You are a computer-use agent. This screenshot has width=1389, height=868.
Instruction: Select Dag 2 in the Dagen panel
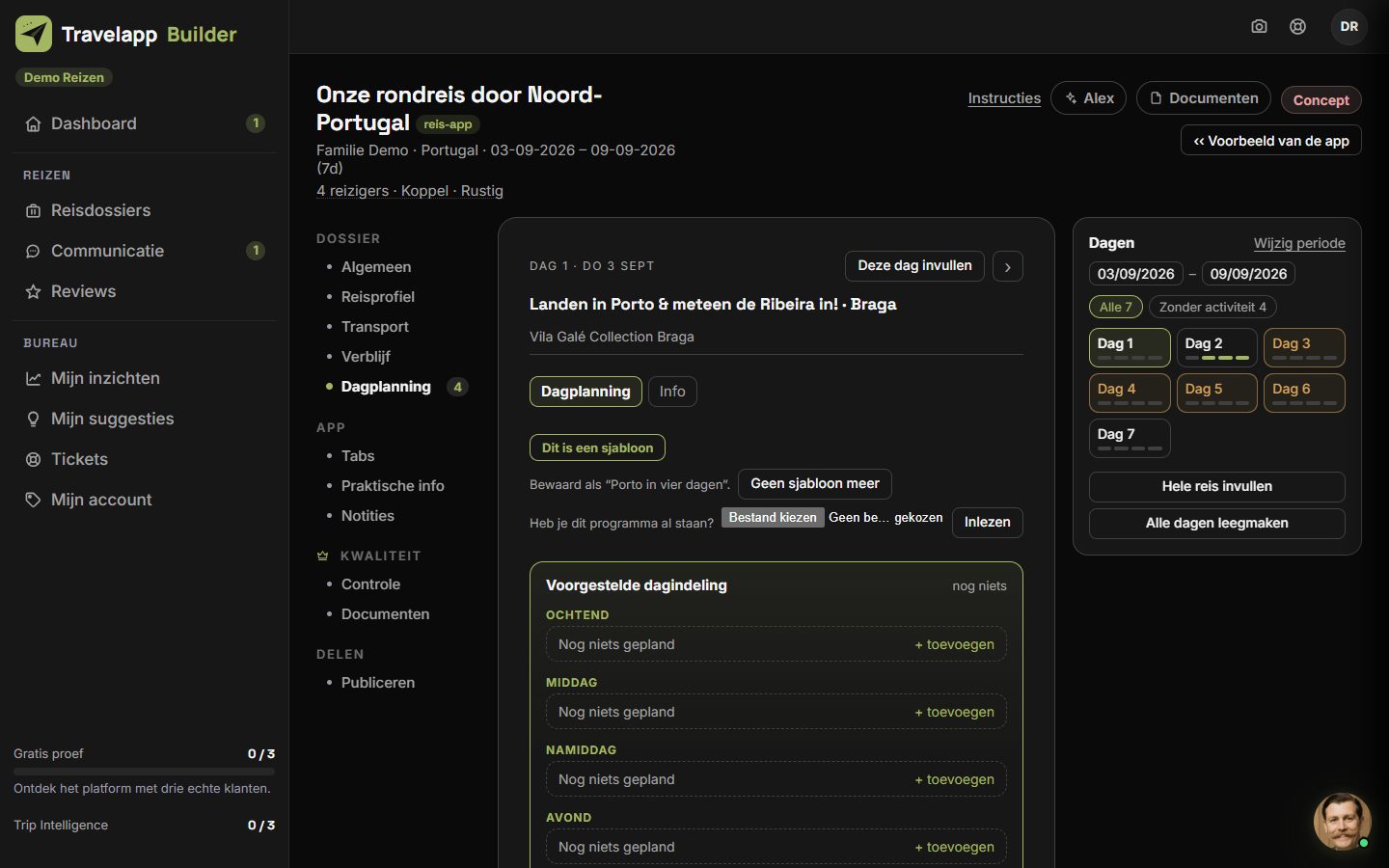coord(1217,348)
